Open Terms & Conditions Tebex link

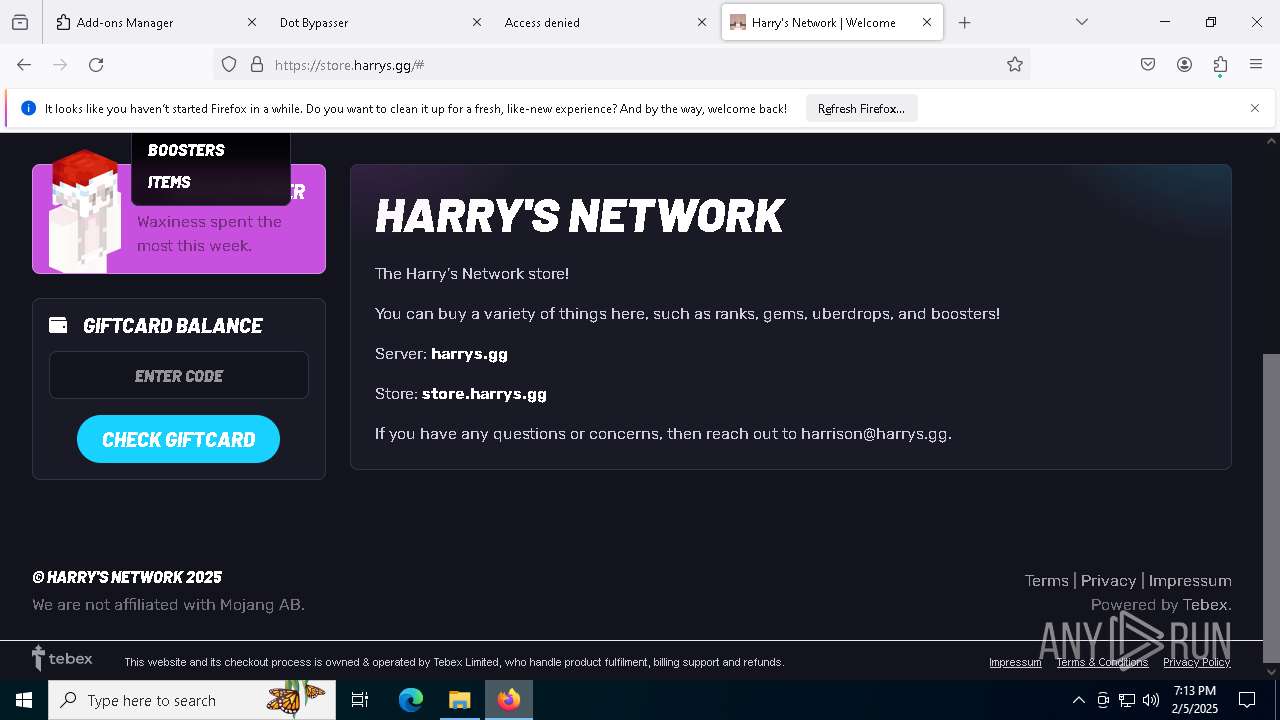coord(1102,662)
